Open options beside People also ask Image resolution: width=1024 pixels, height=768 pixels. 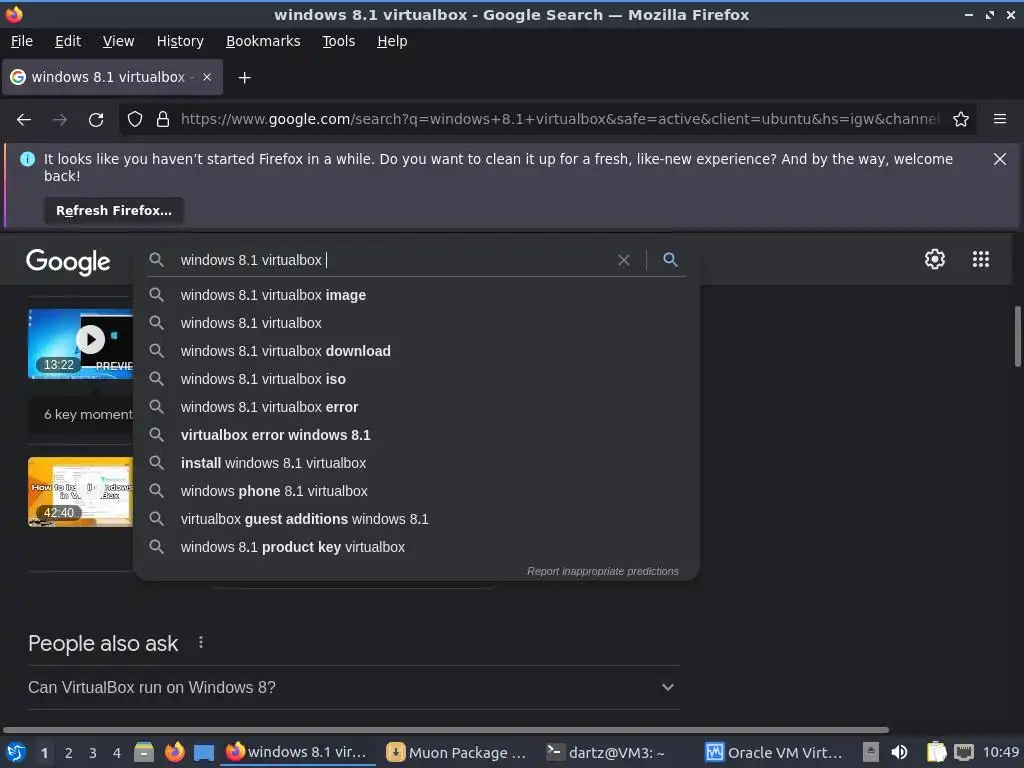pos(201,643)
